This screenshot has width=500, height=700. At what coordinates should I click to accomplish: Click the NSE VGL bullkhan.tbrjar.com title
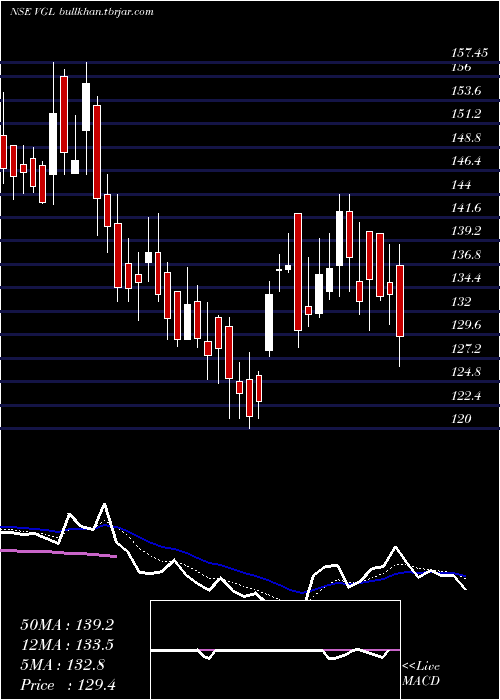click(82, 12)
